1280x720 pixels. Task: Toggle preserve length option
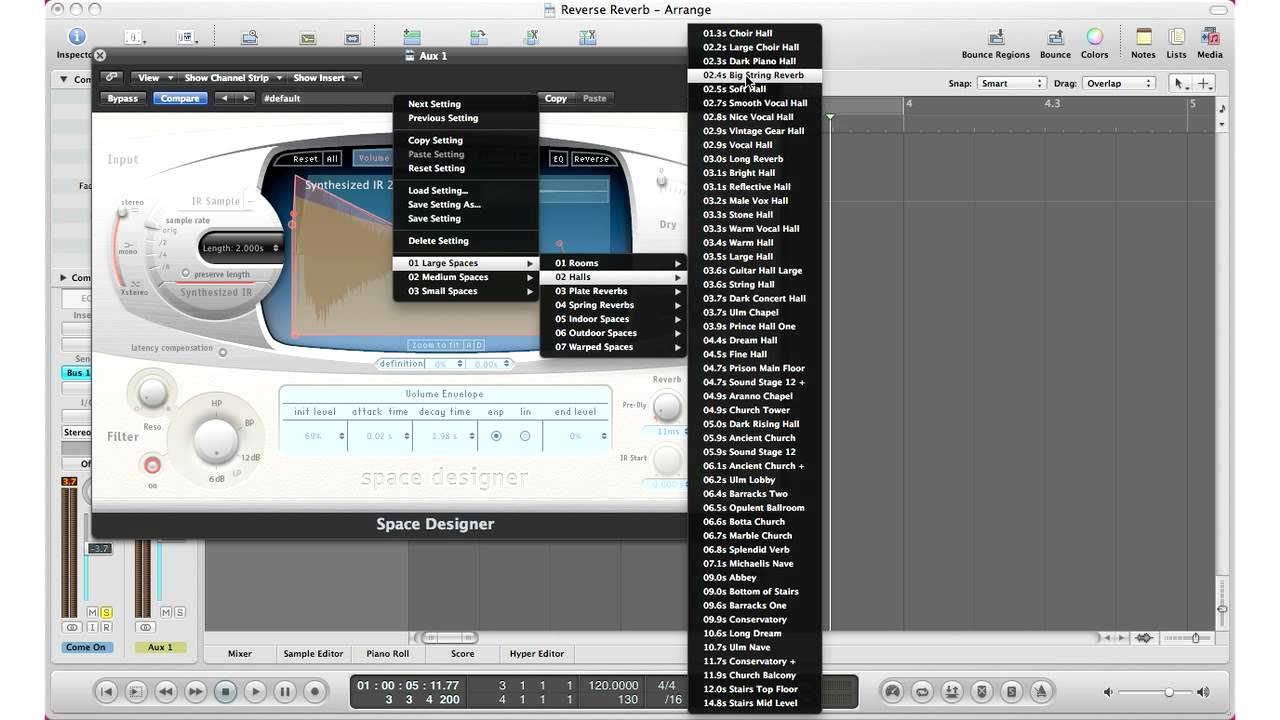coord(186,274)
